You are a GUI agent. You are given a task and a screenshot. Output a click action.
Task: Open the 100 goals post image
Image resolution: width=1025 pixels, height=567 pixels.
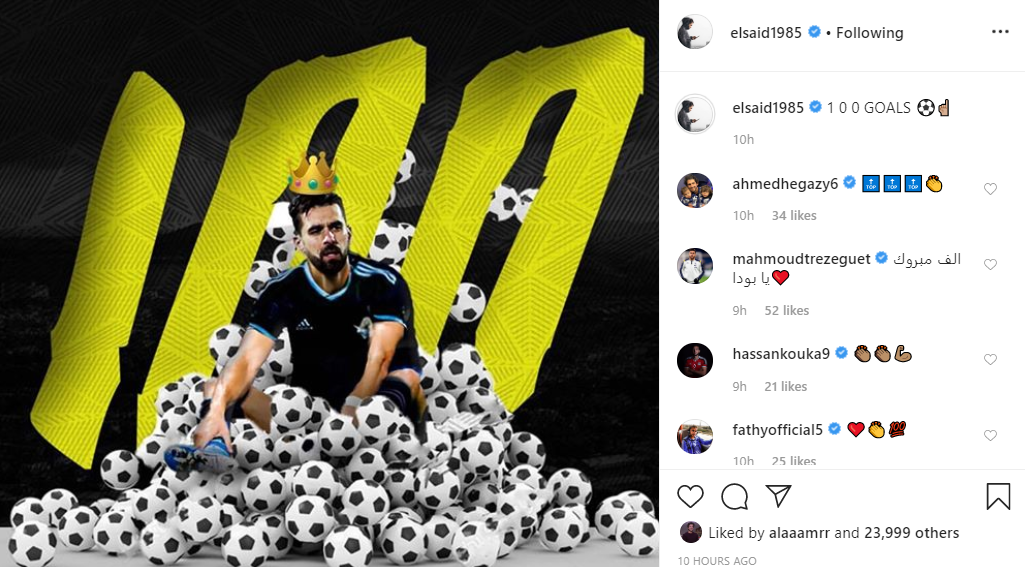click(x=329, y=283)
